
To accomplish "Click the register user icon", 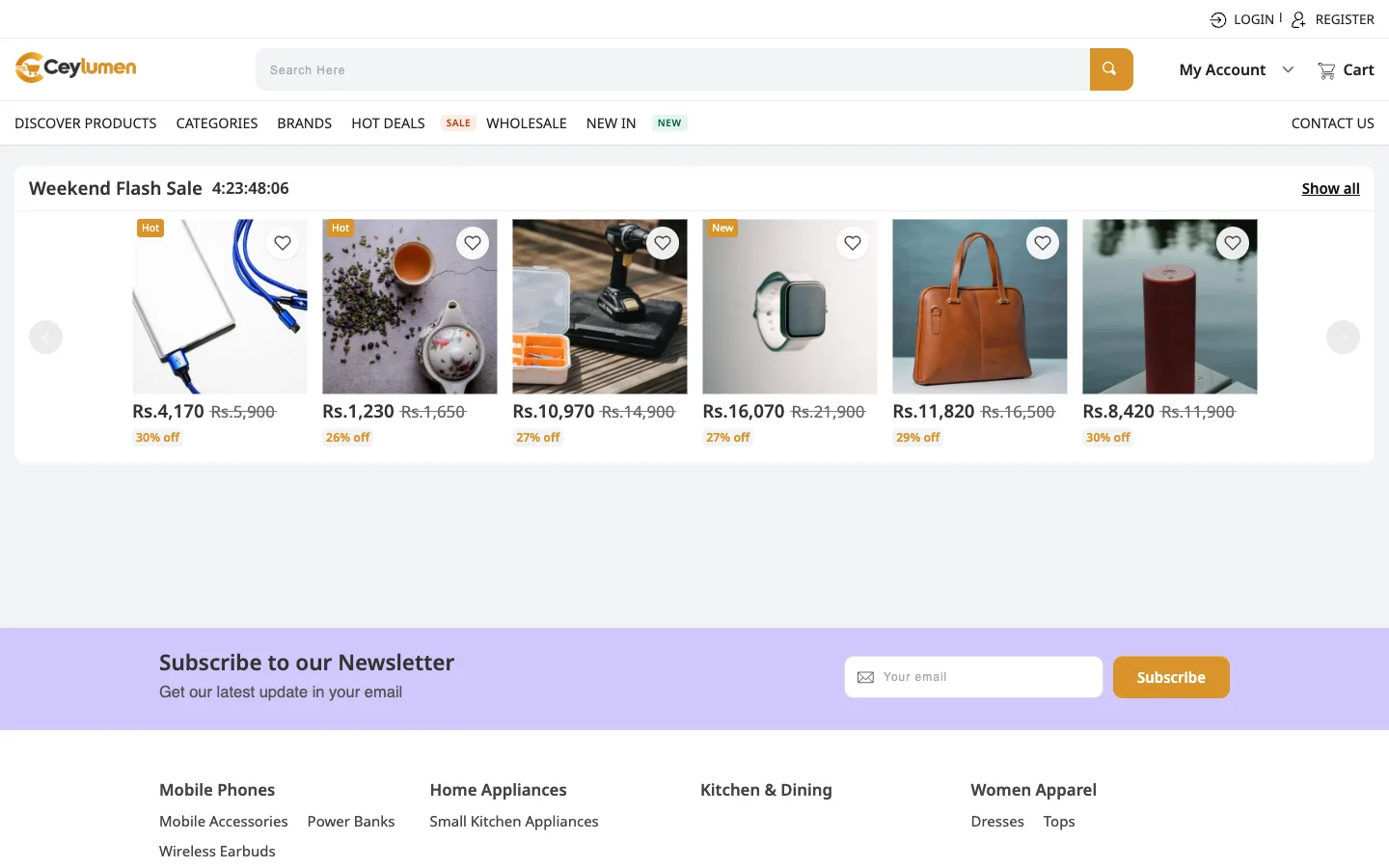I will point(1298,19).
